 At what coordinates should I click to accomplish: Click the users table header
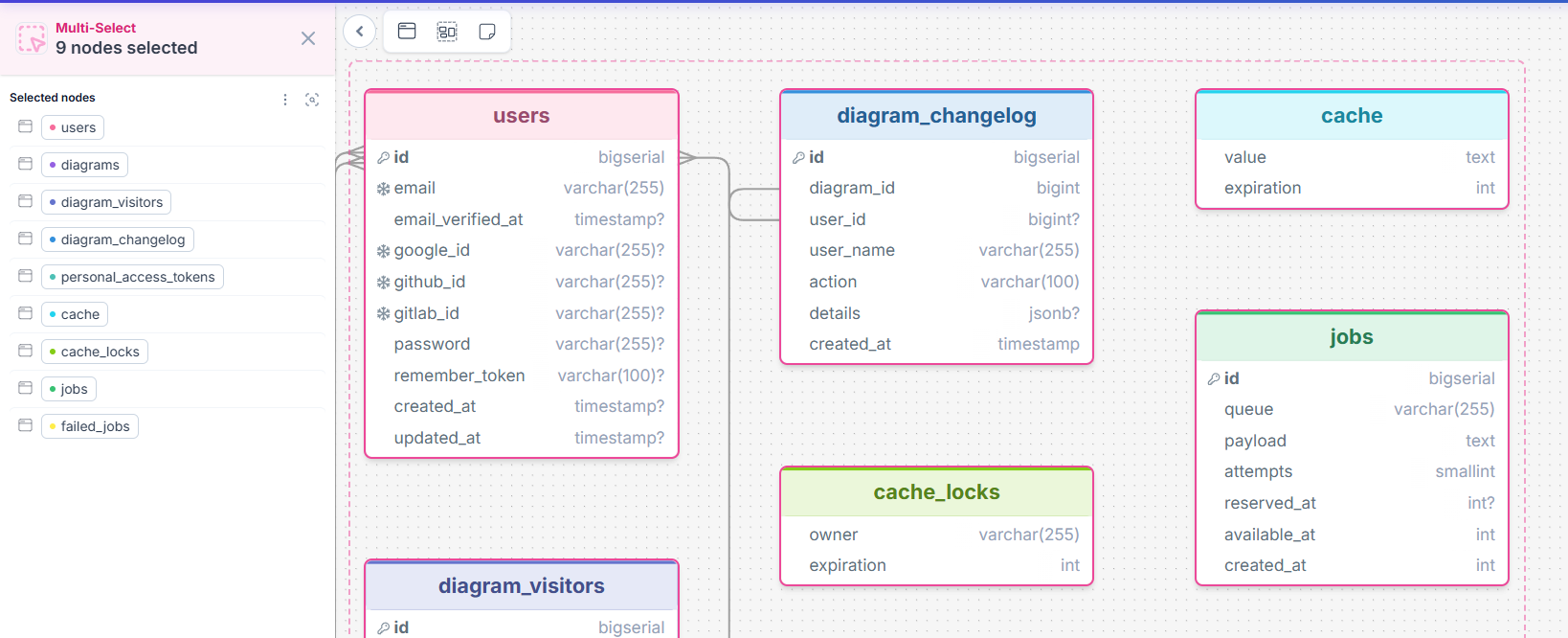coord(522,116)
